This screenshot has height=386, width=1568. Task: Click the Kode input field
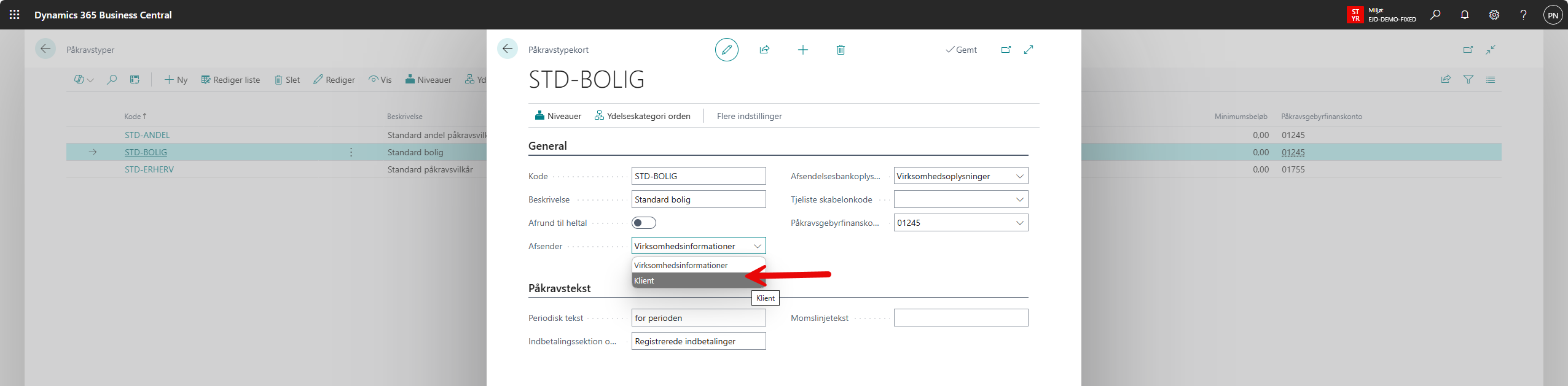pyautogui.click(x=699, y=176)
